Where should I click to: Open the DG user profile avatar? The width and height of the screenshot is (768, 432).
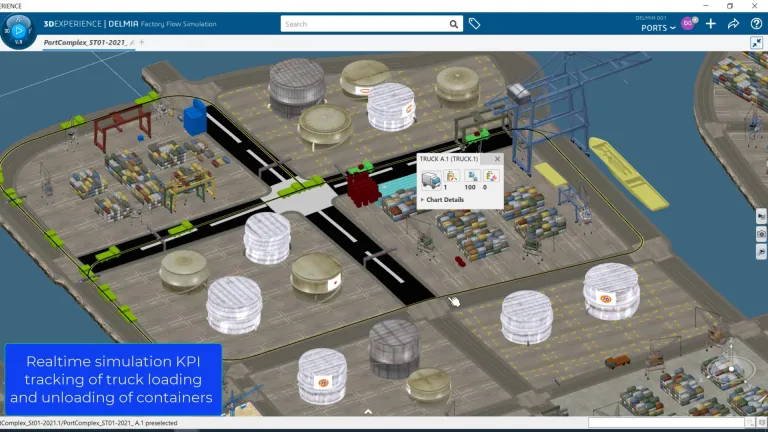tap(688, 24)
